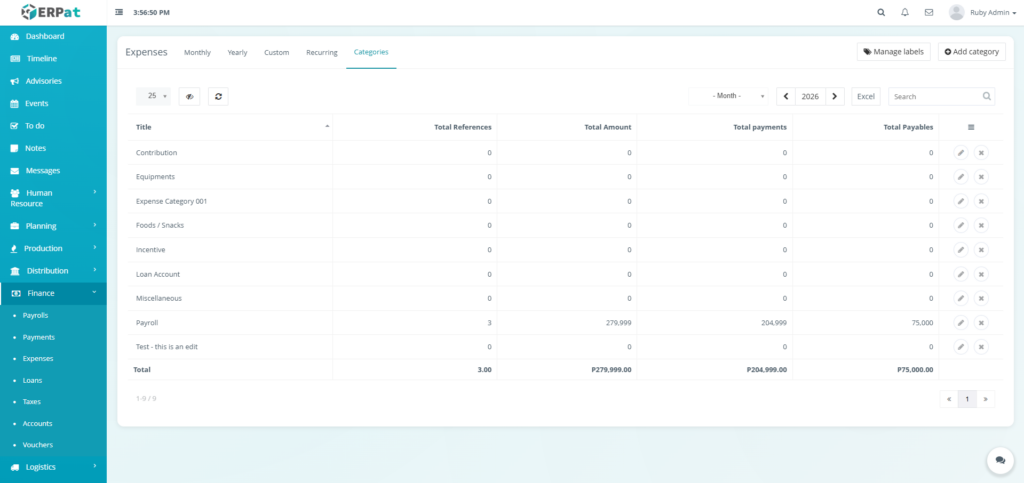Open the mail envelope icon
Screen dimensions: 1024x483
pos(929,13)
